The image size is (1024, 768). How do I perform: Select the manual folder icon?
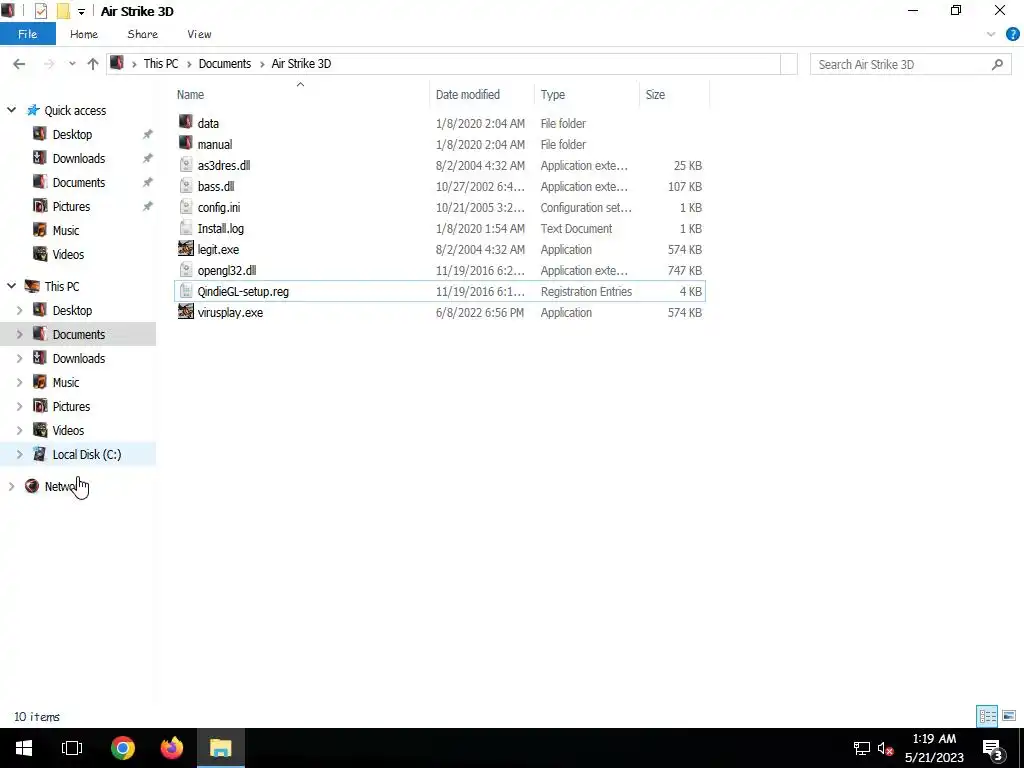click(x=186, y=144)
